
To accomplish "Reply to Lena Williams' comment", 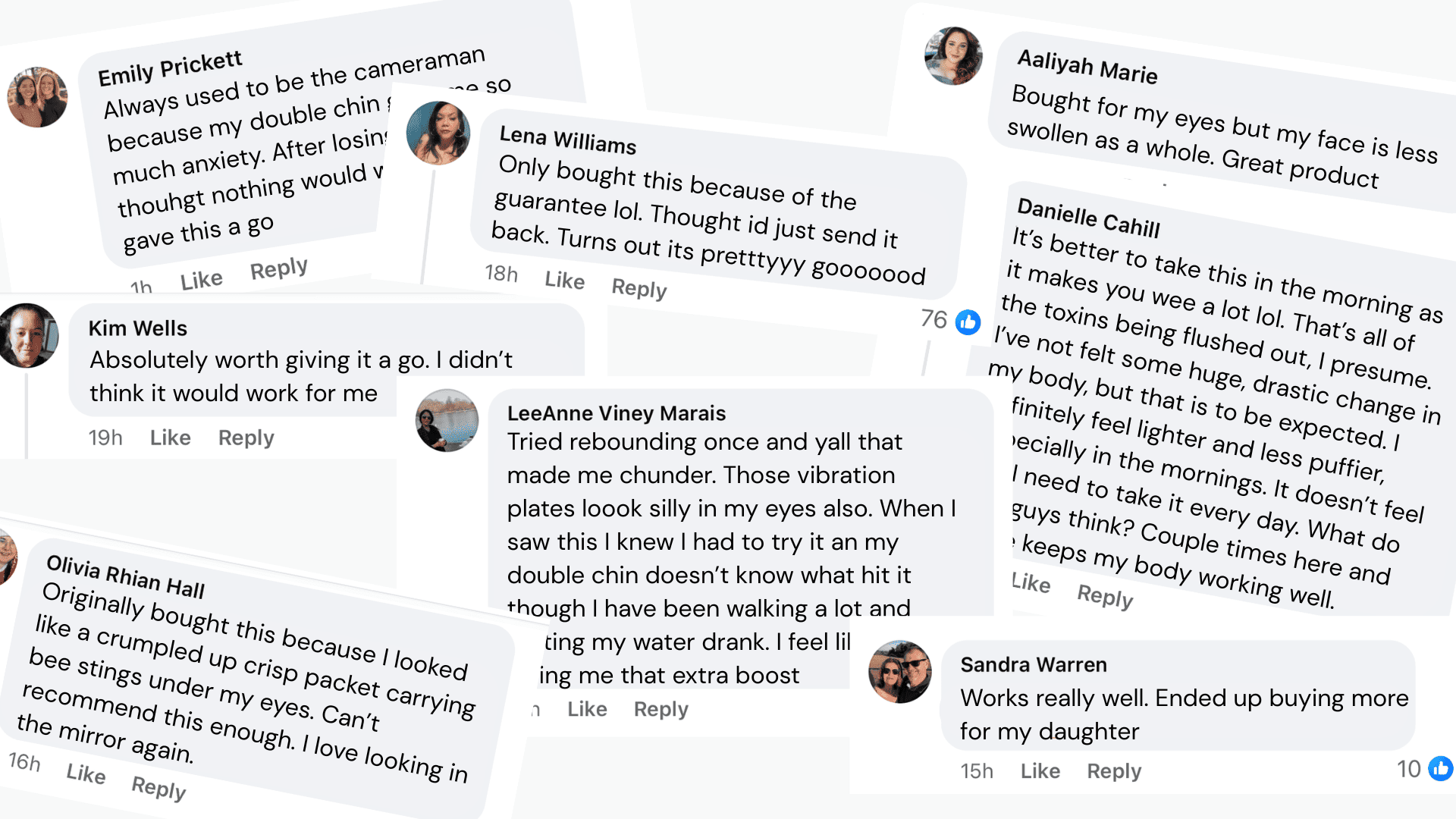I will point(639,288).
